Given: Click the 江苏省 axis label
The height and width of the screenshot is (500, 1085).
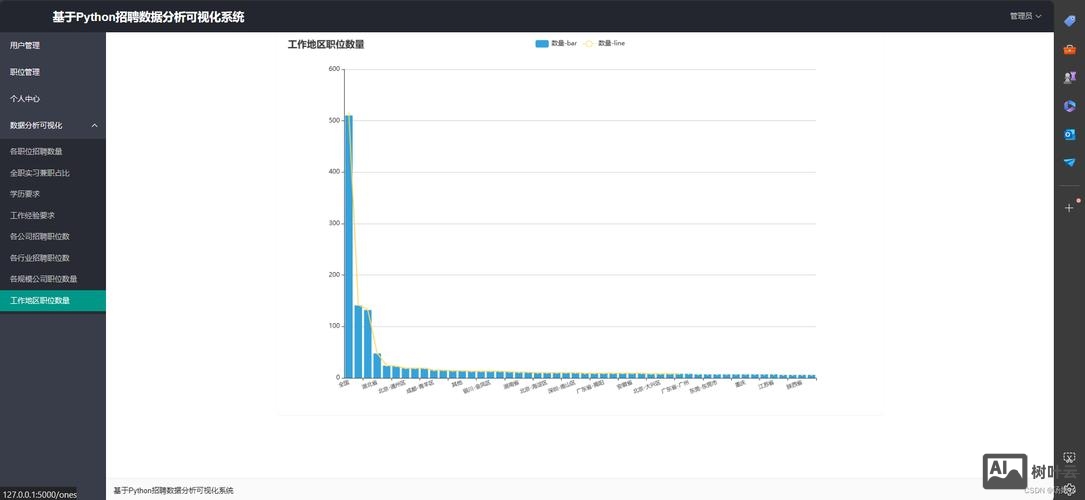Looking at the screenshot, I should [765, 386].
